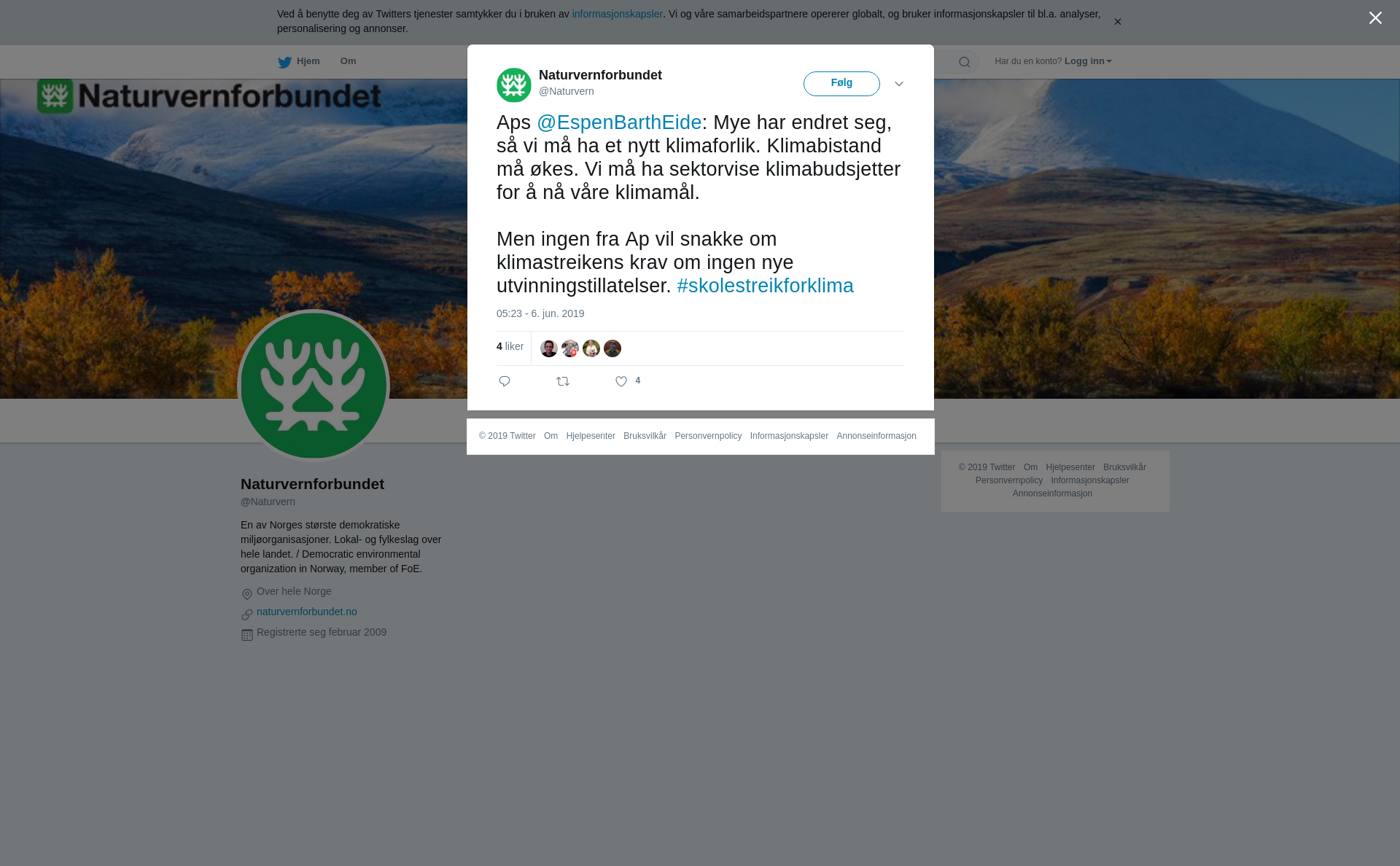The image size is (1400, 866).
Task: Dismiss the cookie notice banner
Action: coord(1117,22)
